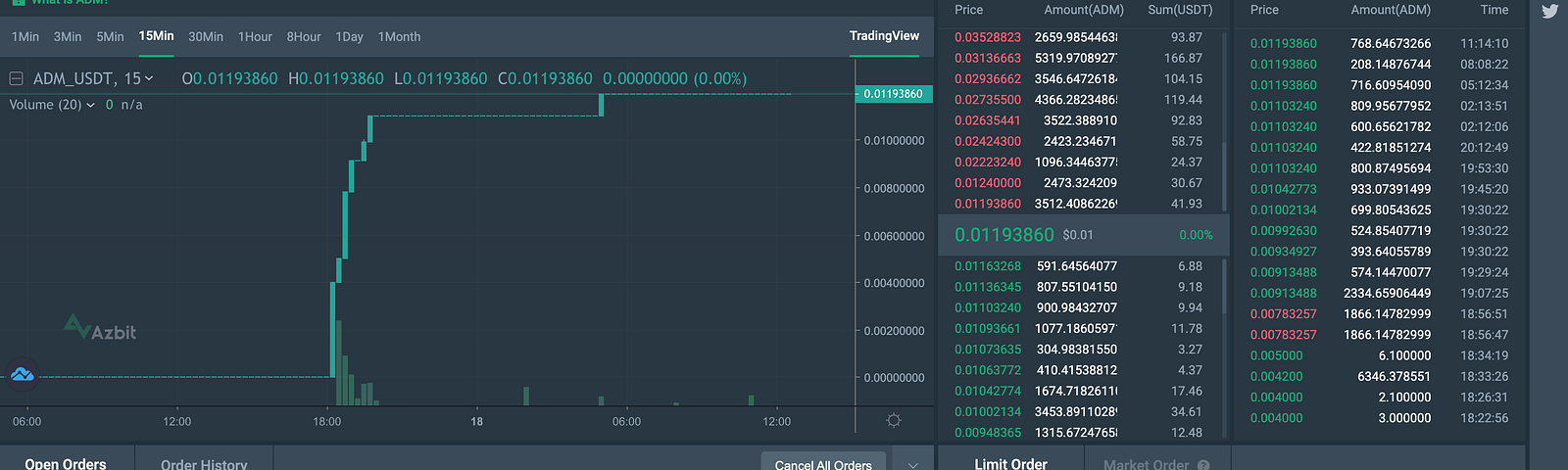Click trade history row at 19:45:20
Viewport: 1568px width, 470px height.
click(1380, 189)
